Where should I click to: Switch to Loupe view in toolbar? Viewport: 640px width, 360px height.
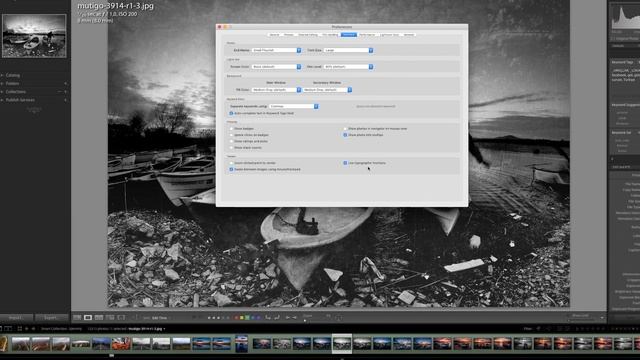coord(88,318)
